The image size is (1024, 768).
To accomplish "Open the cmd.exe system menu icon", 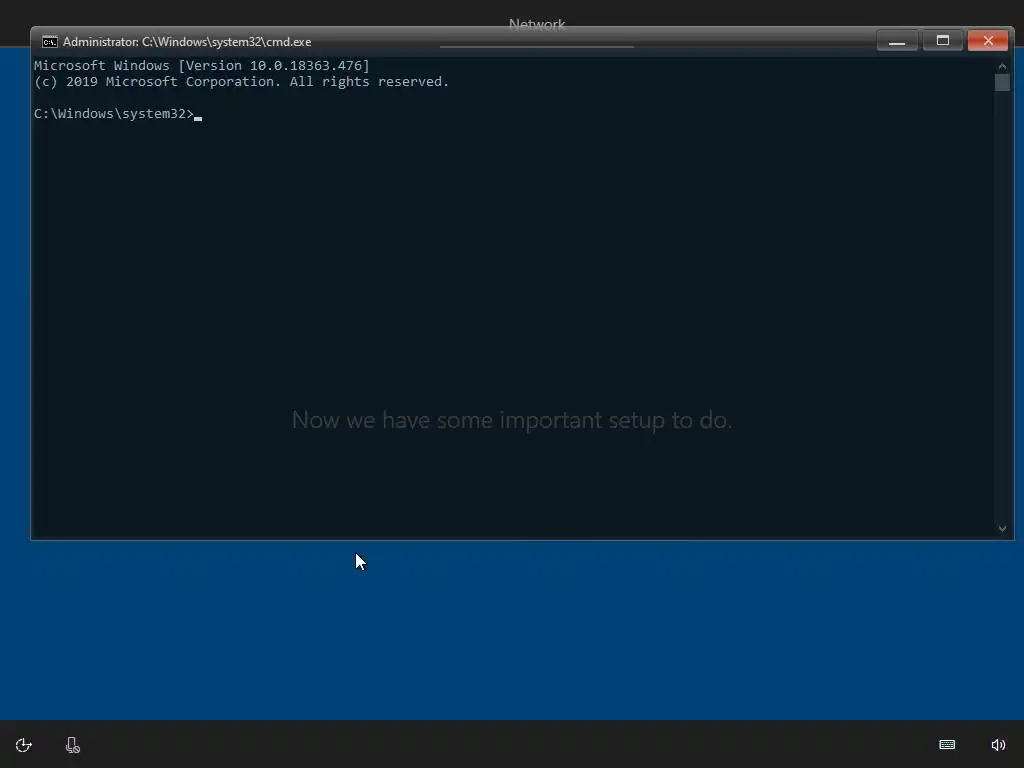I will pos(50,42).
